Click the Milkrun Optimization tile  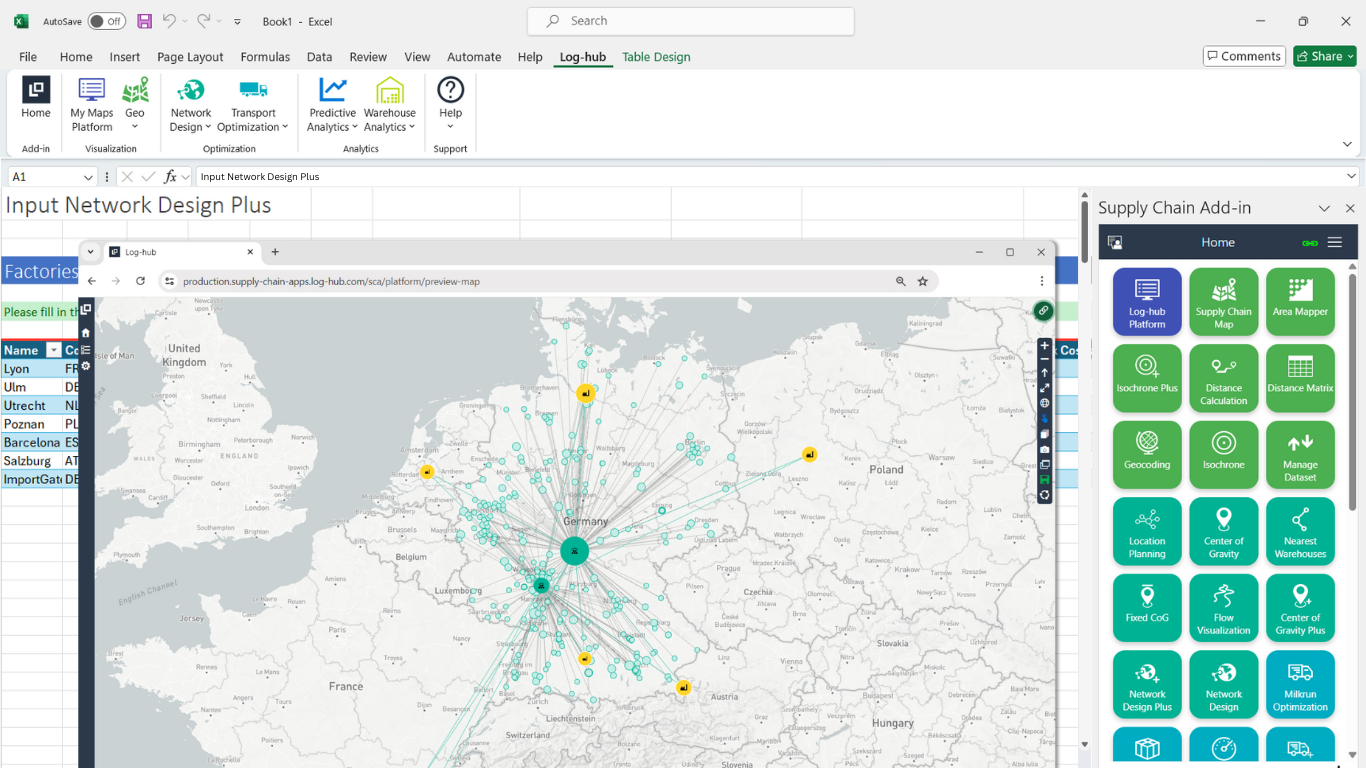[1299, 684]
